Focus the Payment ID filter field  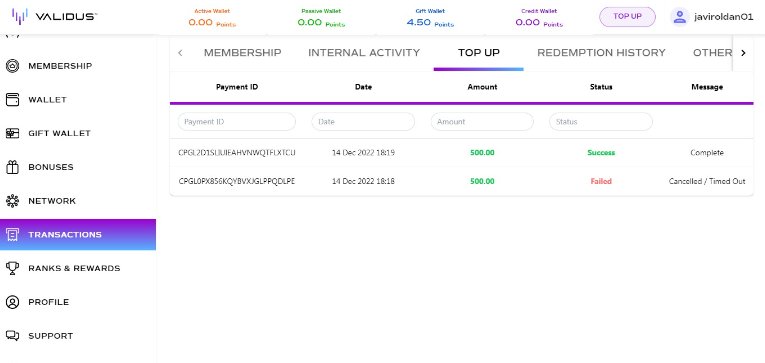[237, 121]
